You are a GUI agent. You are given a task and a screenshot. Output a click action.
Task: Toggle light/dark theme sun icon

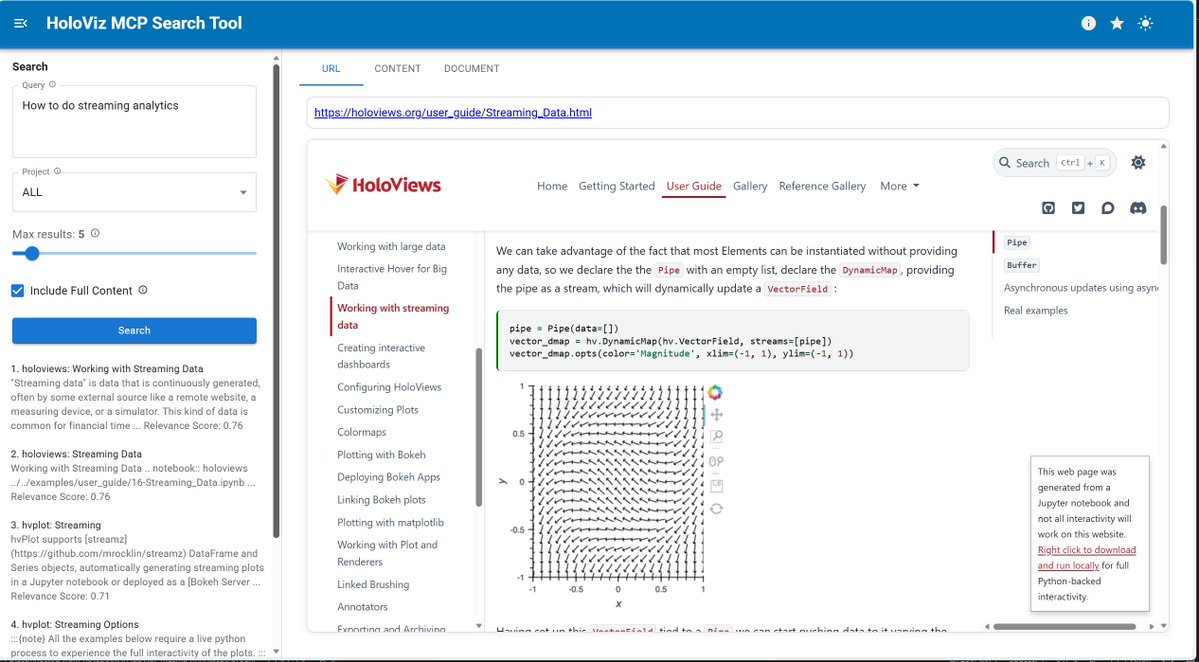point(1145,24)
